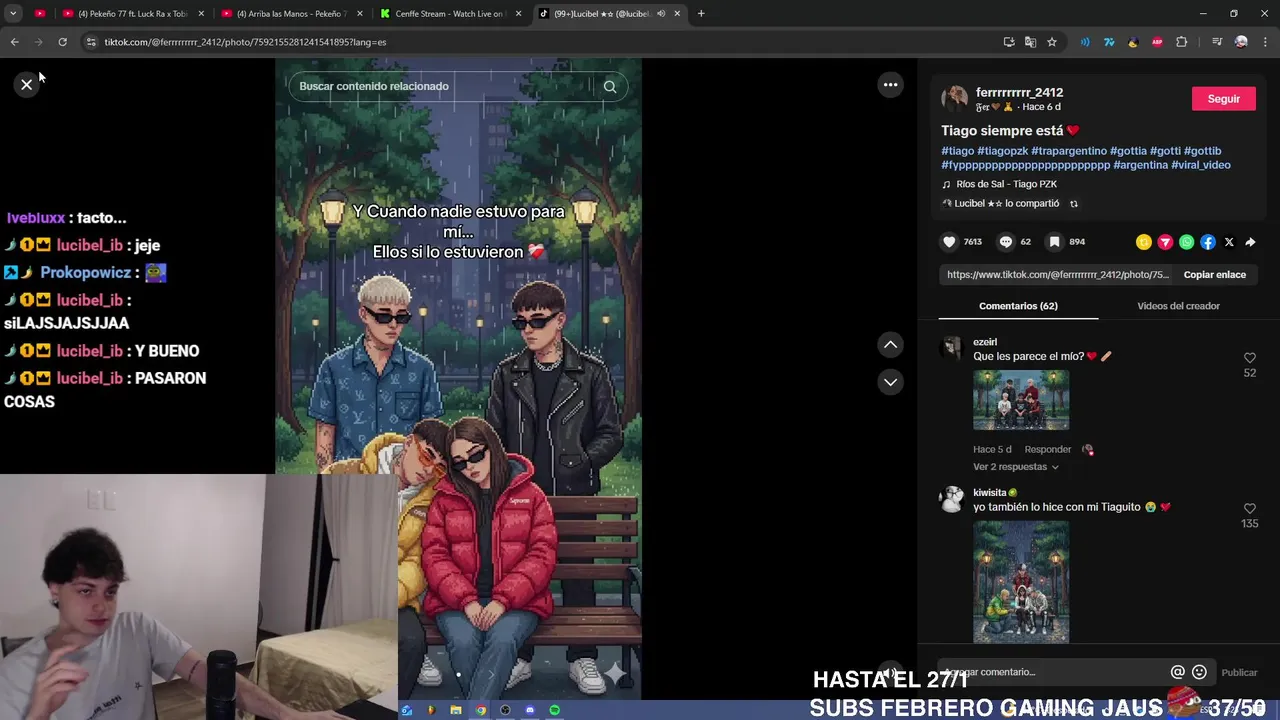The height and width of the screenshot is (720, 1280).
Task: Open ezeirl commenter username
Action: [x=985, y=342]
